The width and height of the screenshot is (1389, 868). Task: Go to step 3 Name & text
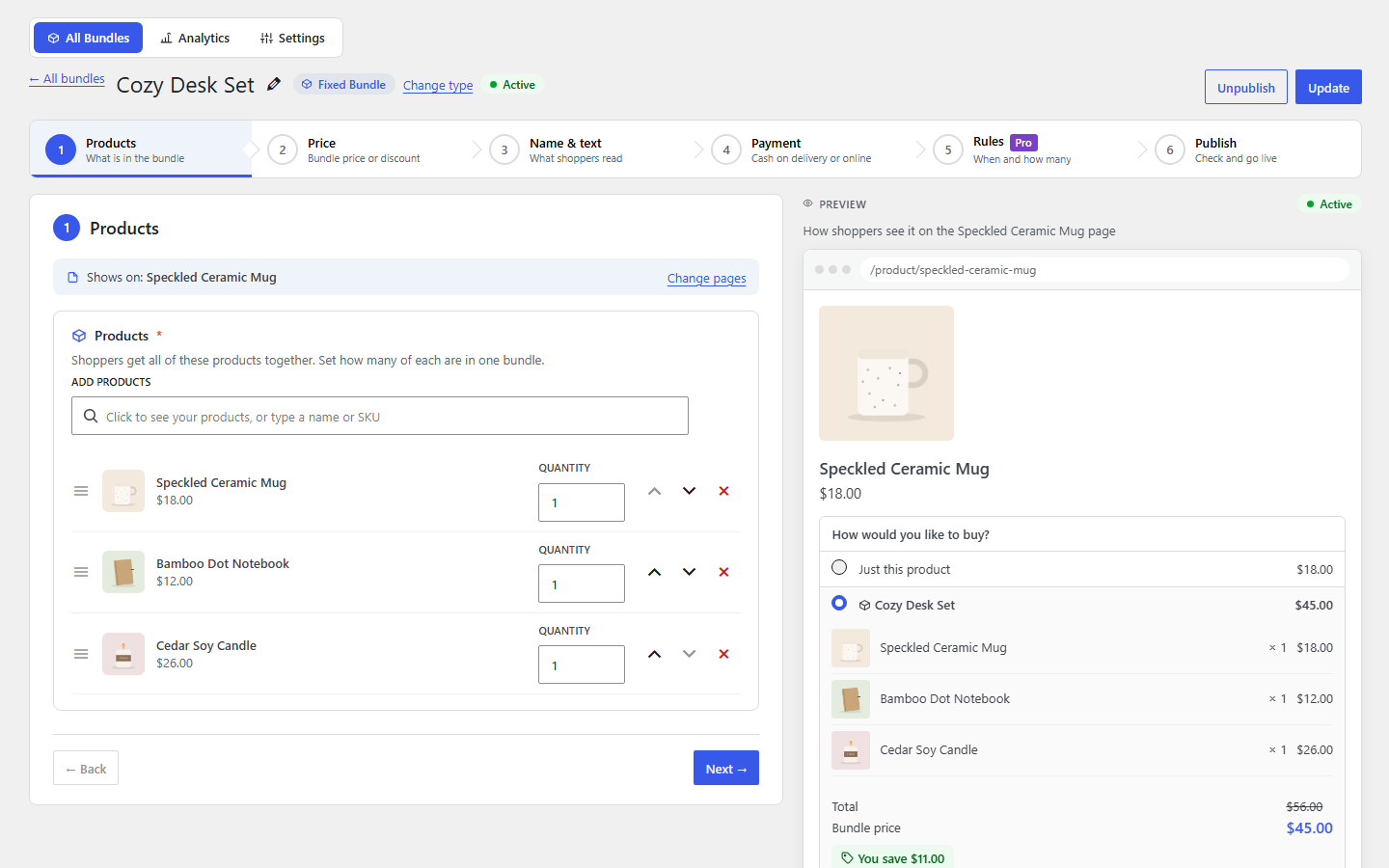(x=585, y=149)
